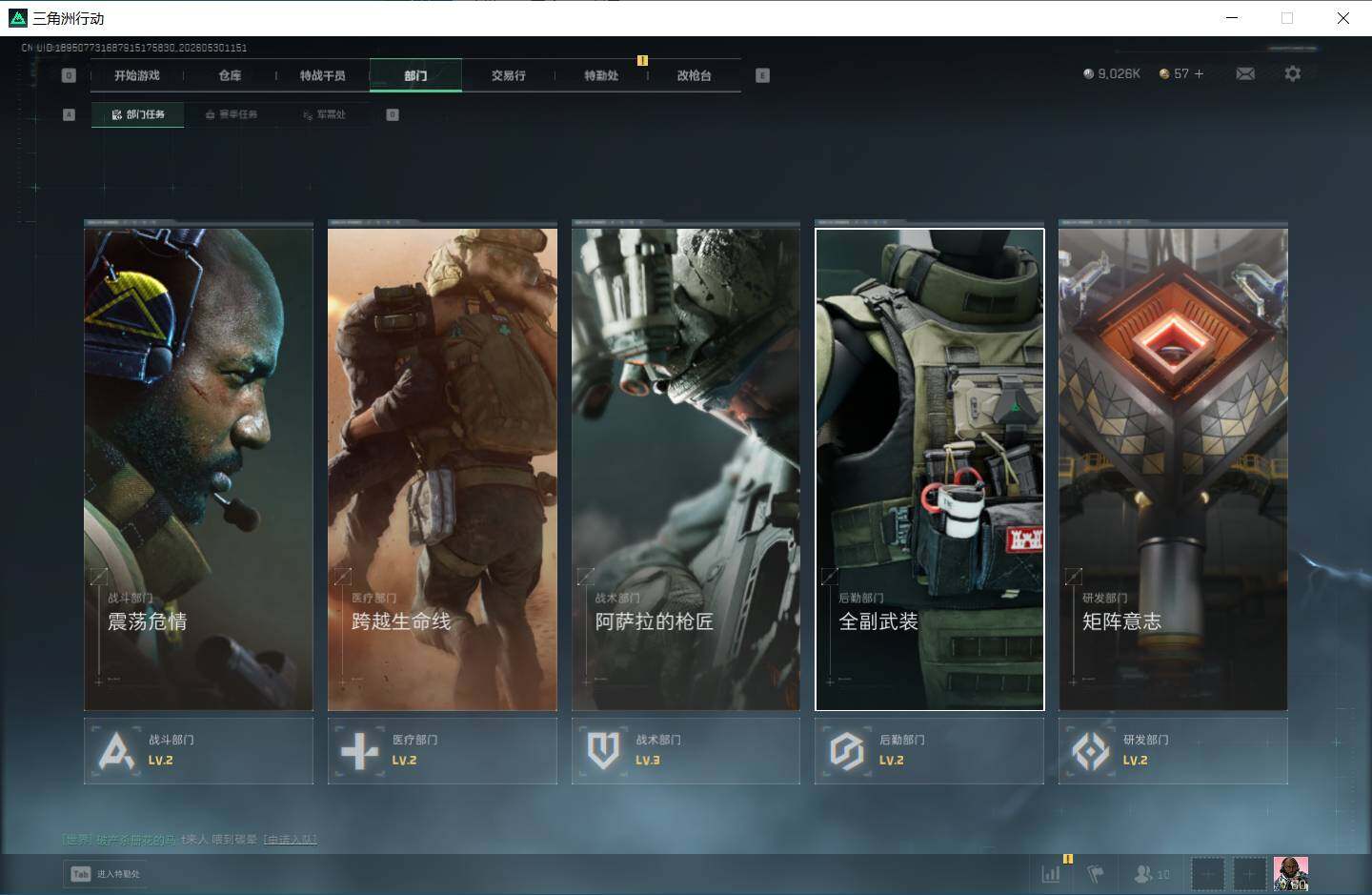Screen dimensions: 1372x895
Task: Open the statistics bar chart icon
Action: 1051,873
